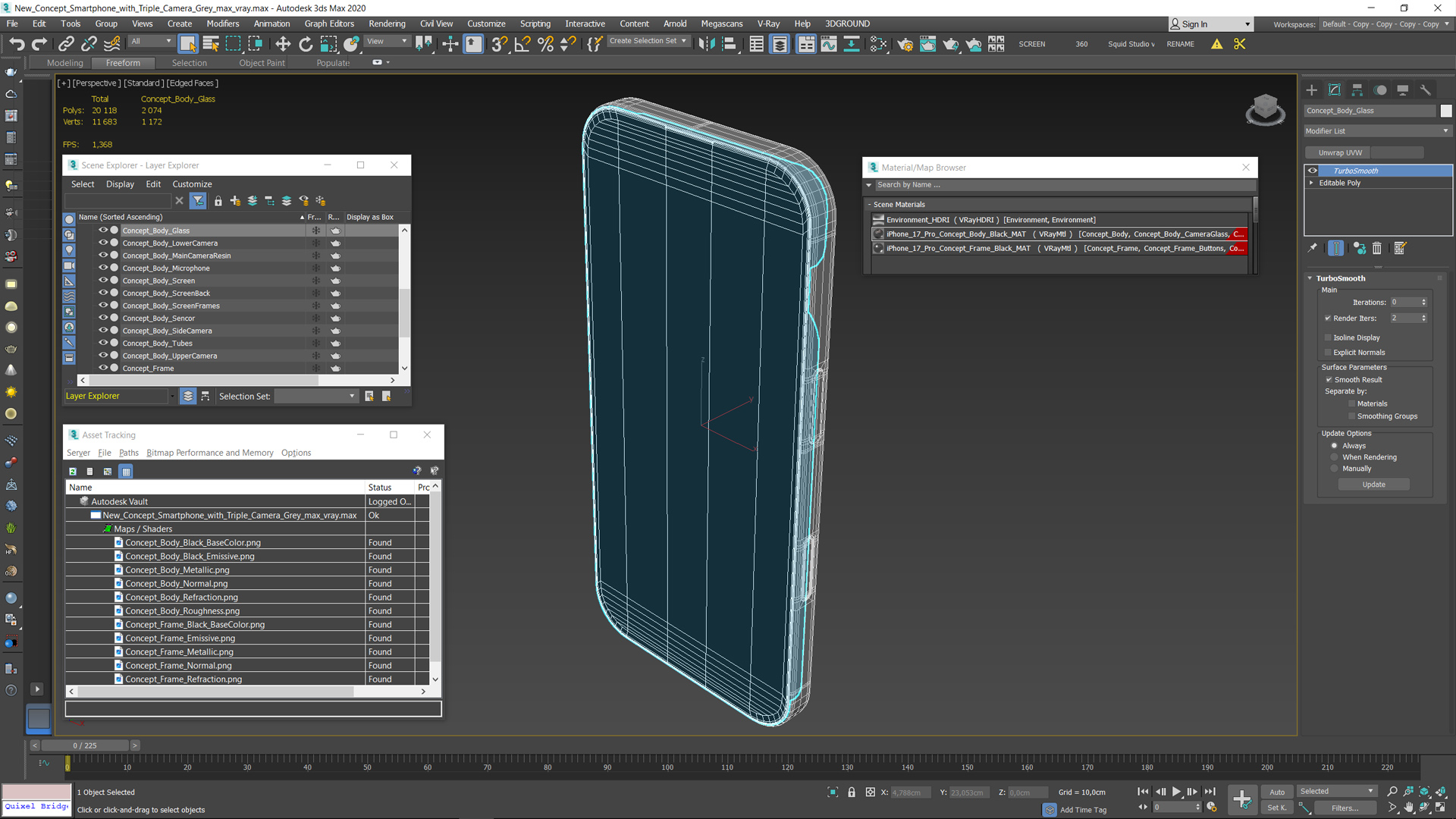This screenshot has height=819, width=1456.
Task: Hide the Concept_Body_Screen layer eye icon
Action: click(x=103, y=281)
